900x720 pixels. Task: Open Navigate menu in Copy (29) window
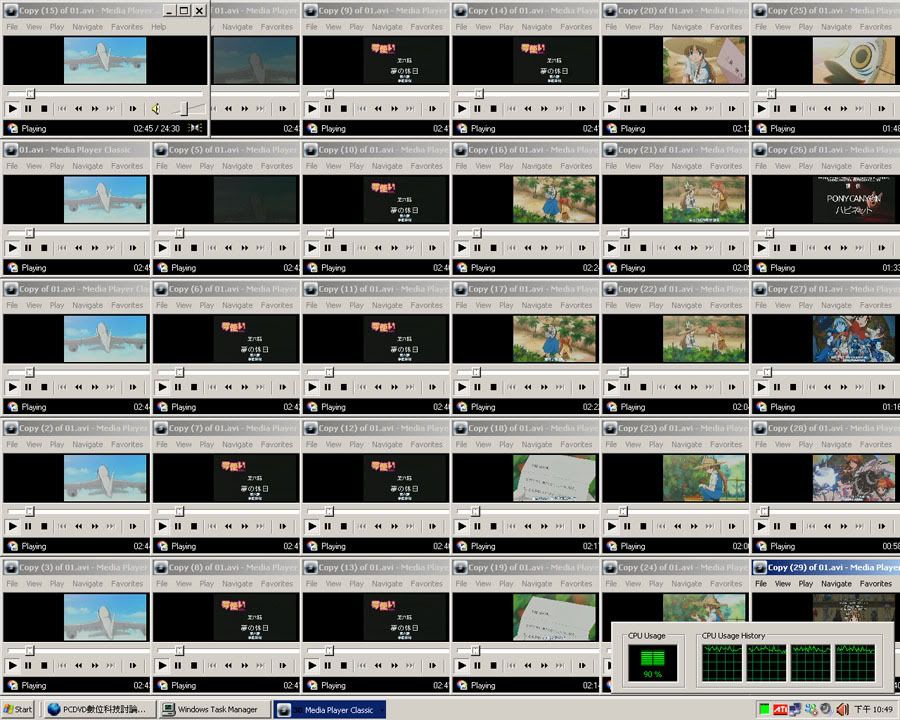(836, 584)
